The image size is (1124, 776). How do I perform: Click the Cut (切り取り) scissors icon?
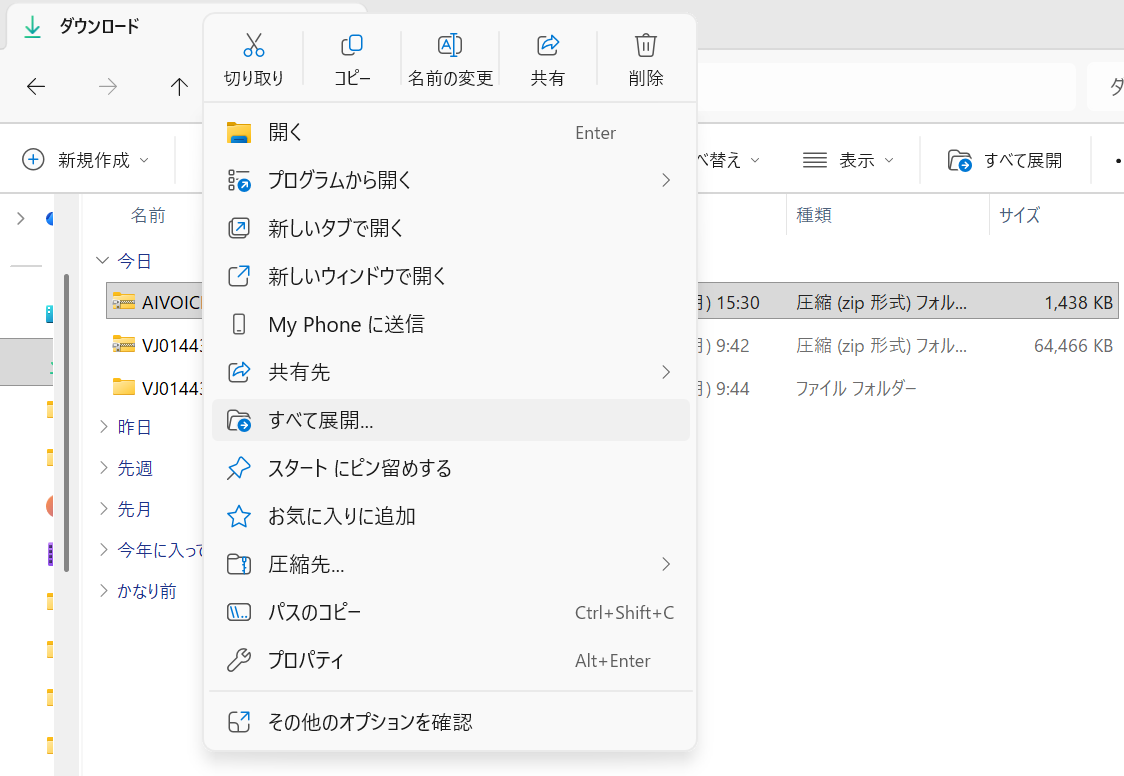pyautogui.click(x=254, y=46)
